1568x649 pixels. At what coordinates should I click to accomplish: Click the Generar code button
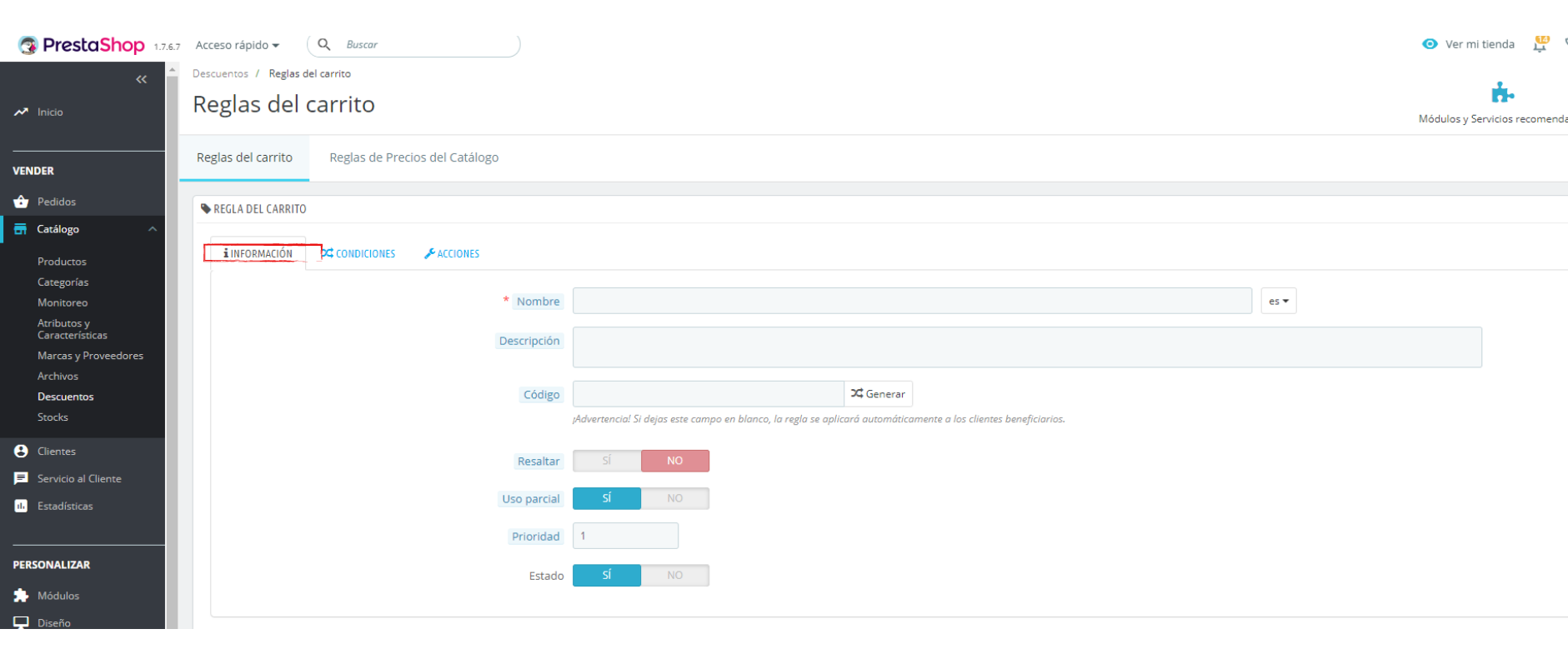click(879, 394)
